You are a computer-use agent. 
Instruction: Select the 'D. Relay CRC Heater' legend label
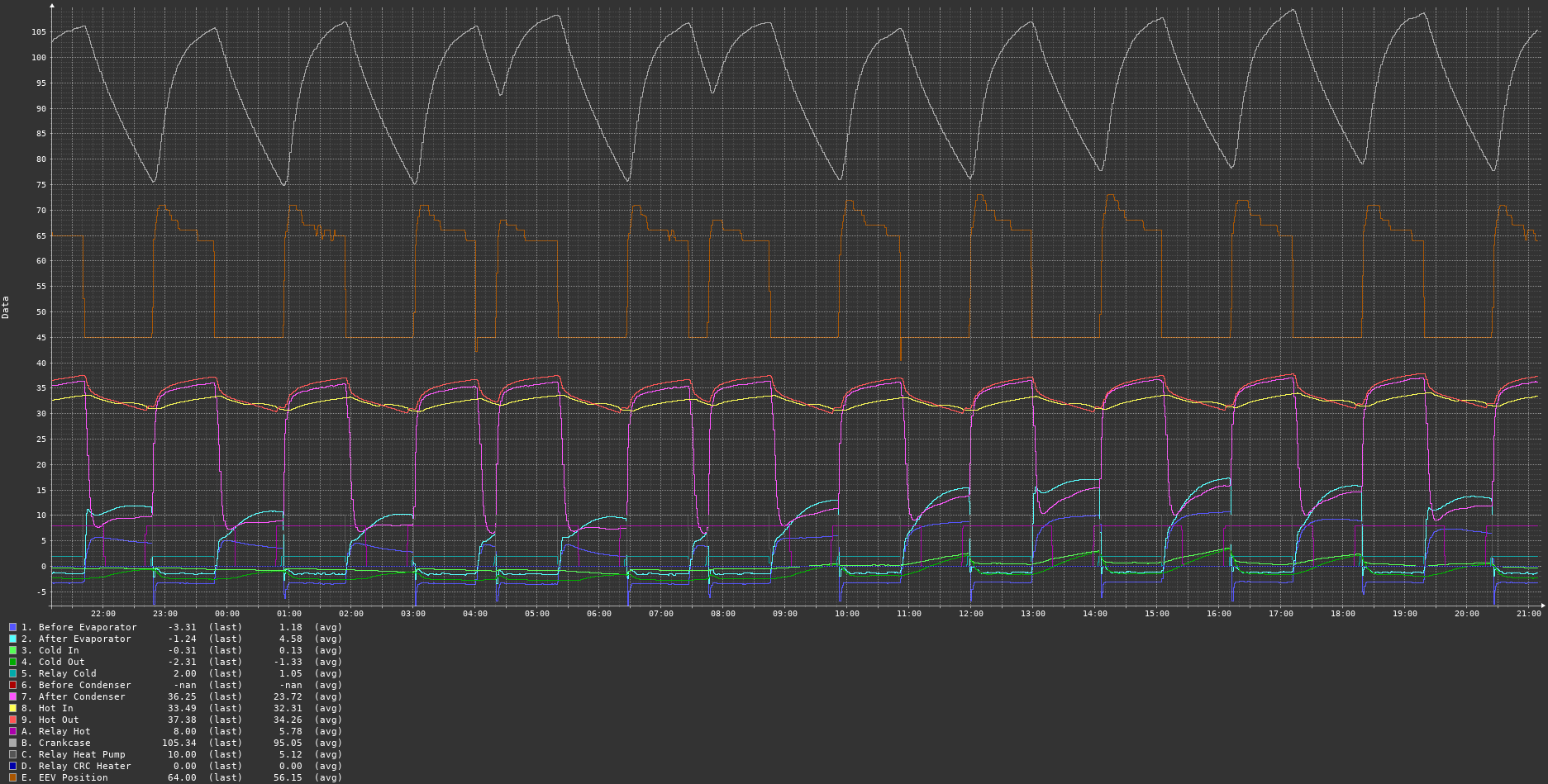click(x=76, y=766)
